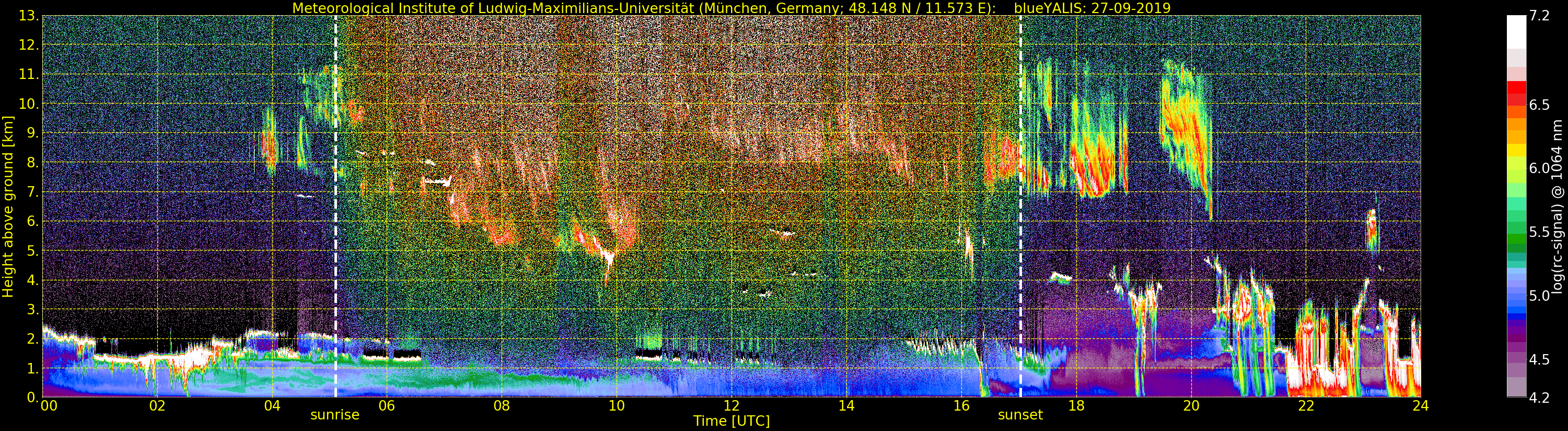This screenshot has height=431, width=1568.
Task: Click the colorbar value '5.5'
Action: point(1539,232)
